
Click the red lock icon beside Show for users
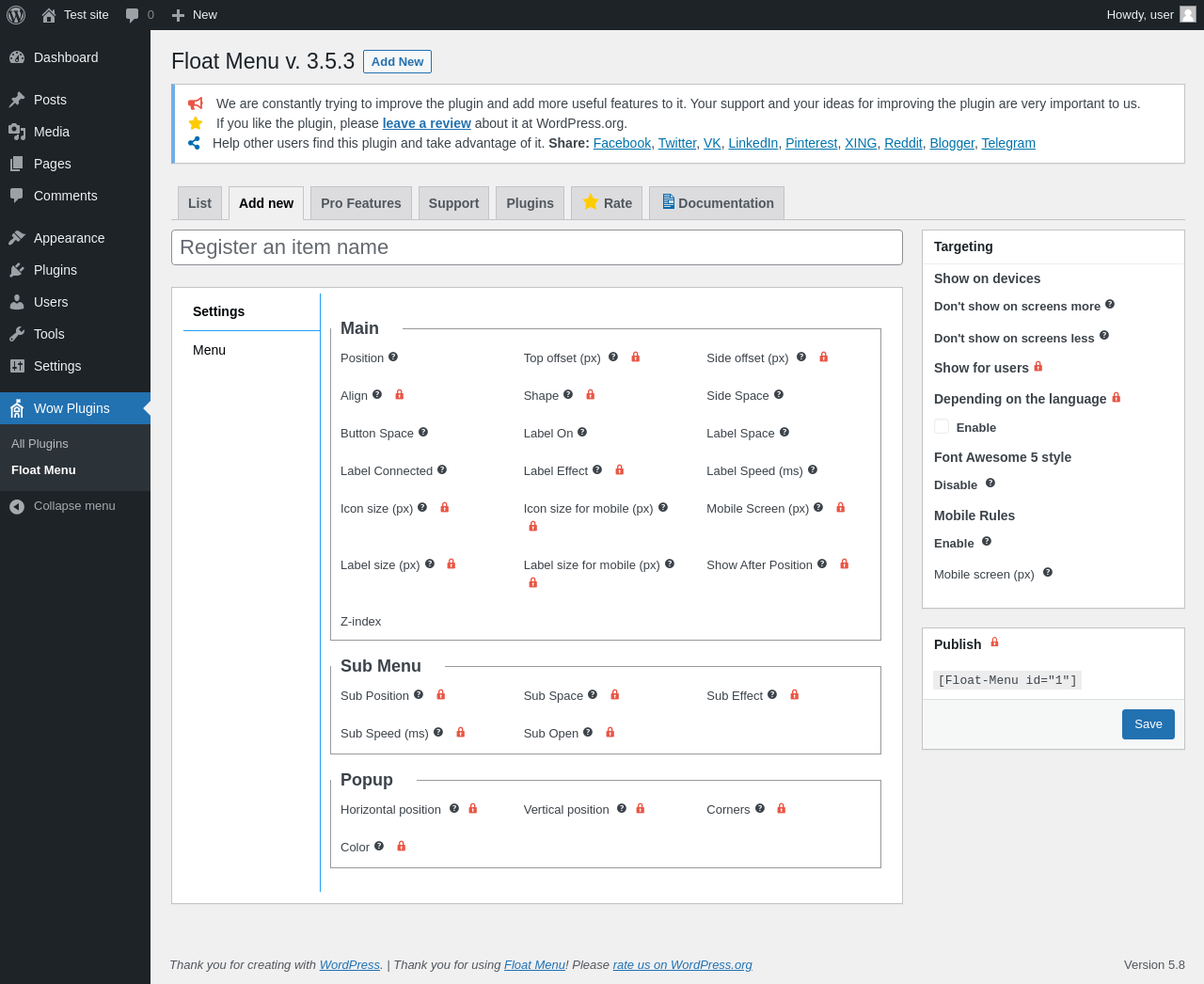[x=1038, y=366]
